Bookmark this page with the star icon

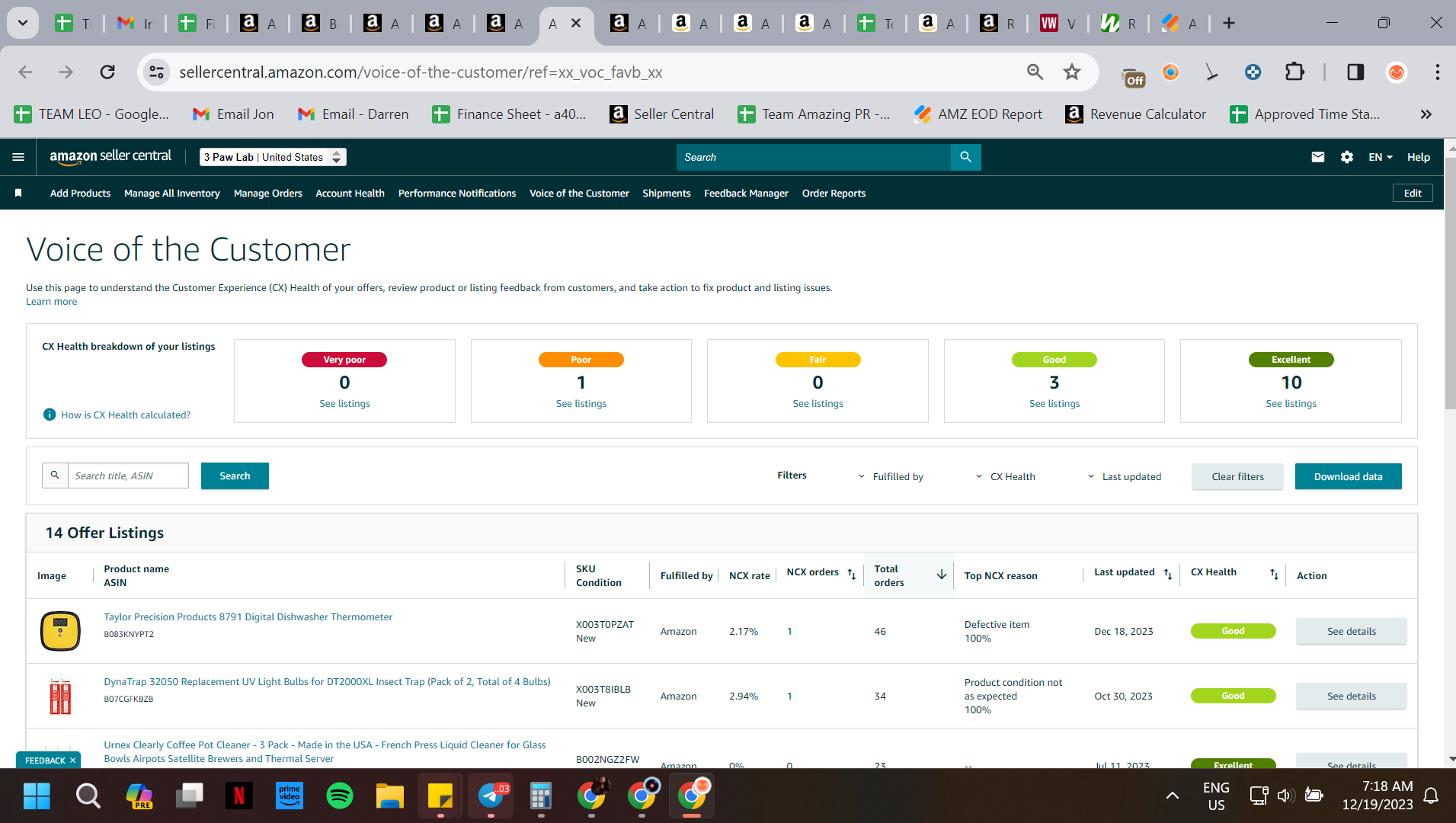click(1072, 72)
